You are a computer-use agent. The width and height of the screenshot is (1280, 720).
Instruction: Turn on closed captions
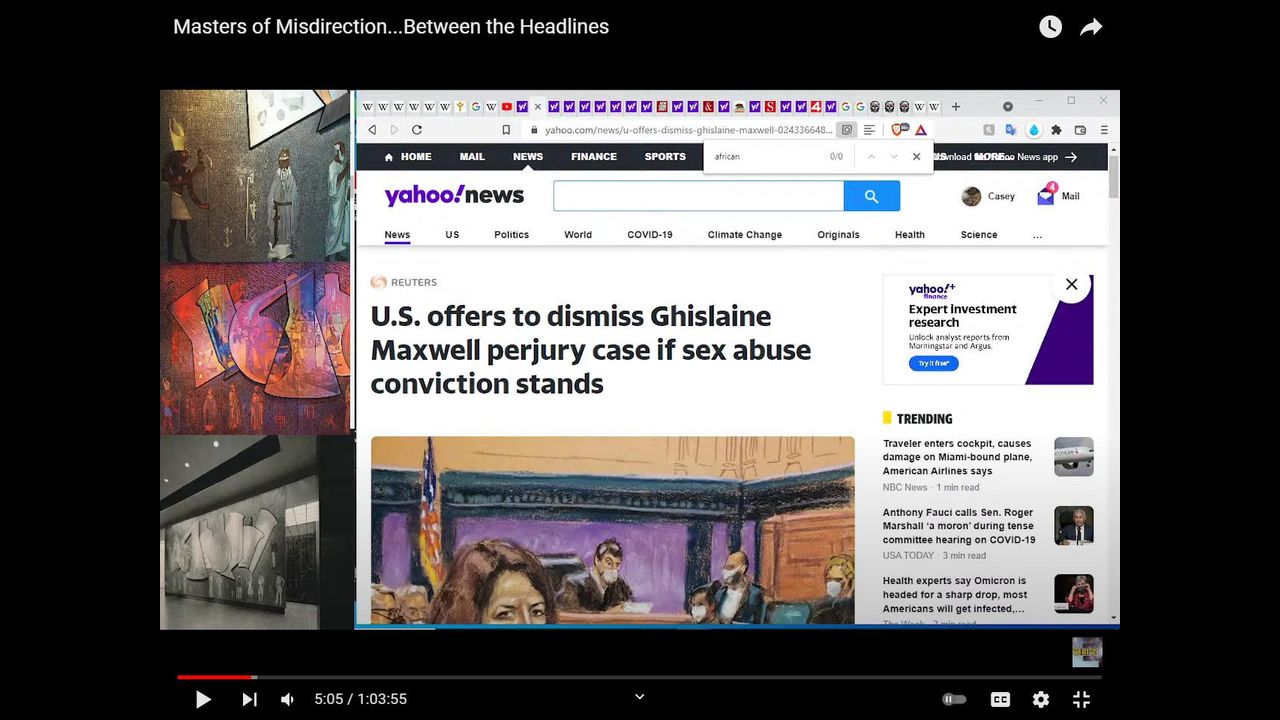(1000, 700)
